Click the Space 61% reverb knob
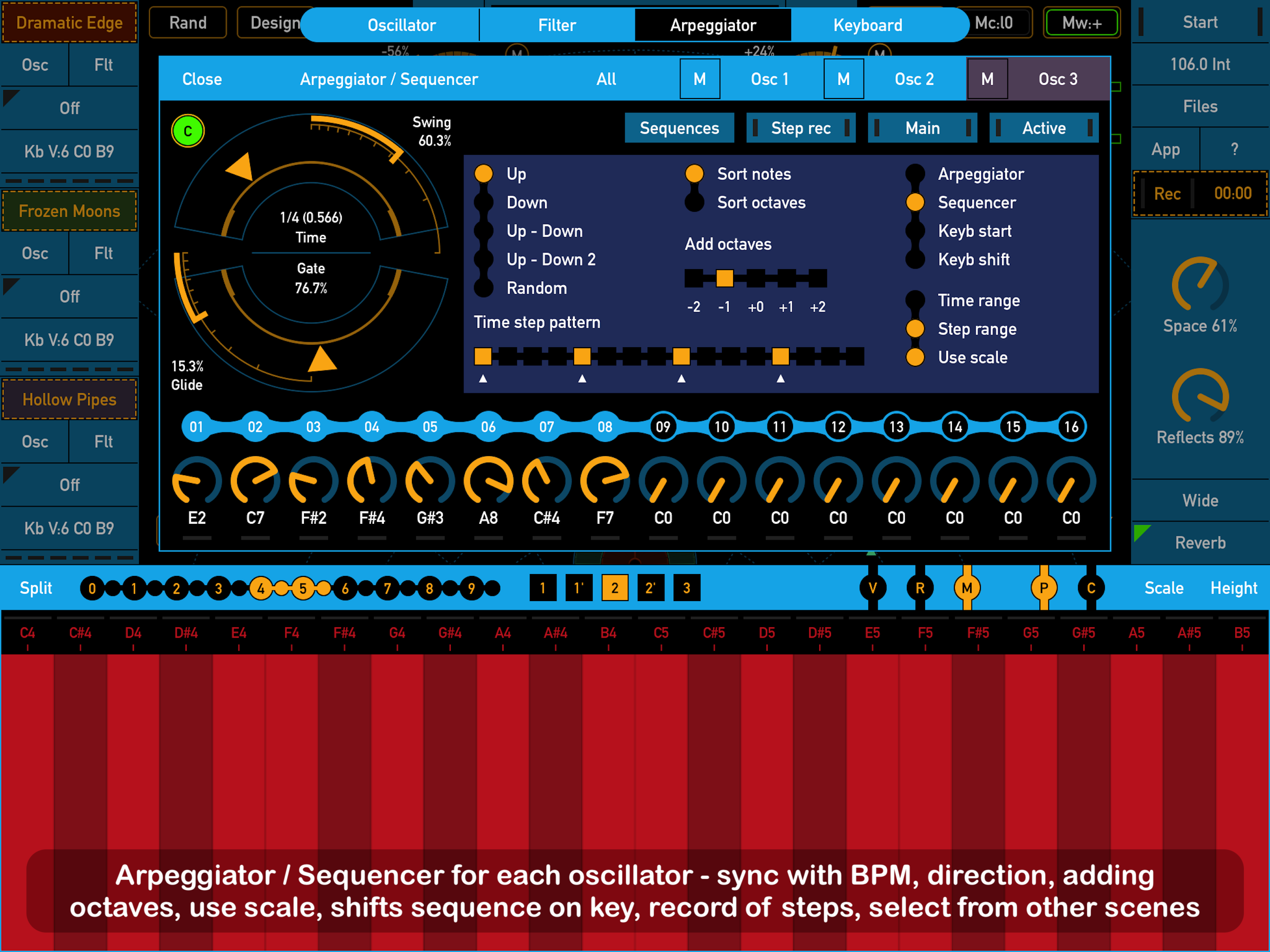The width and height of the screenshot is (1270, 952). click(x=1200, y=284)
